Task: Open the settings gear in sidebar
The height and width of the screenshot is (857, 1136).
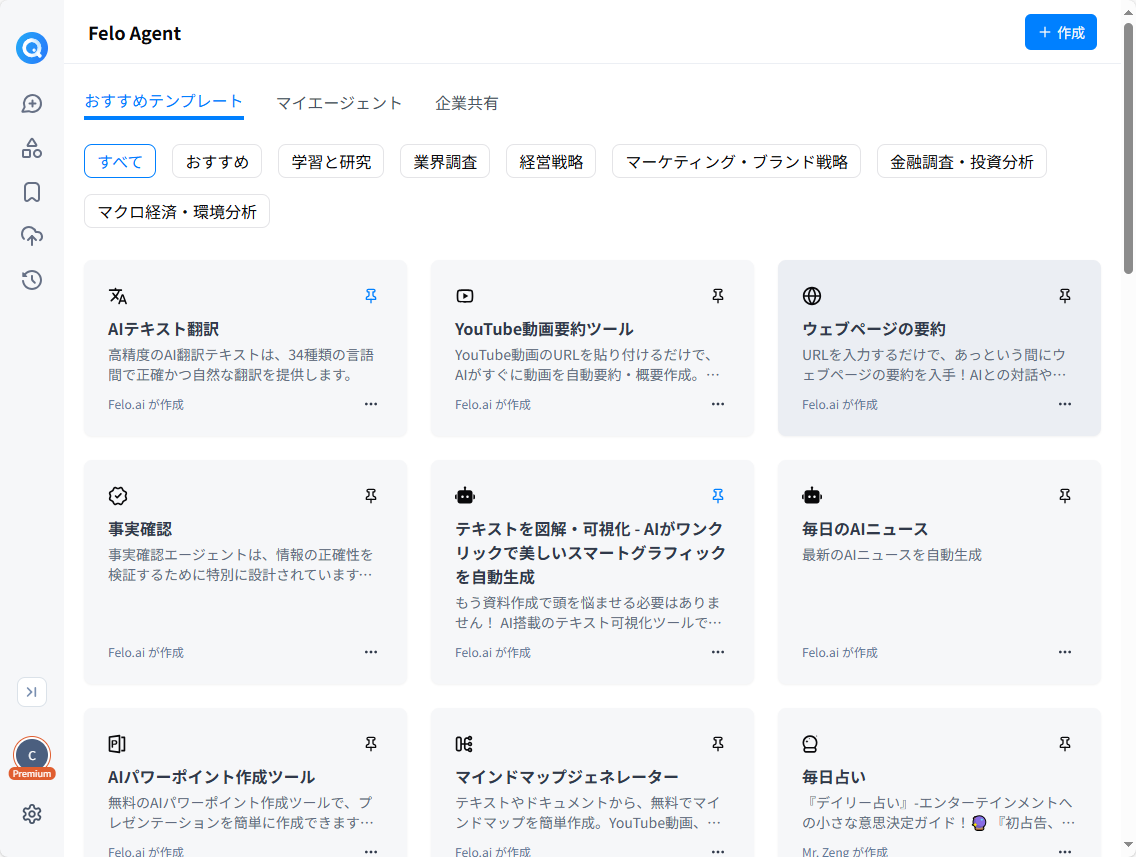Action: pyautogui.click(x=32, y=814)
